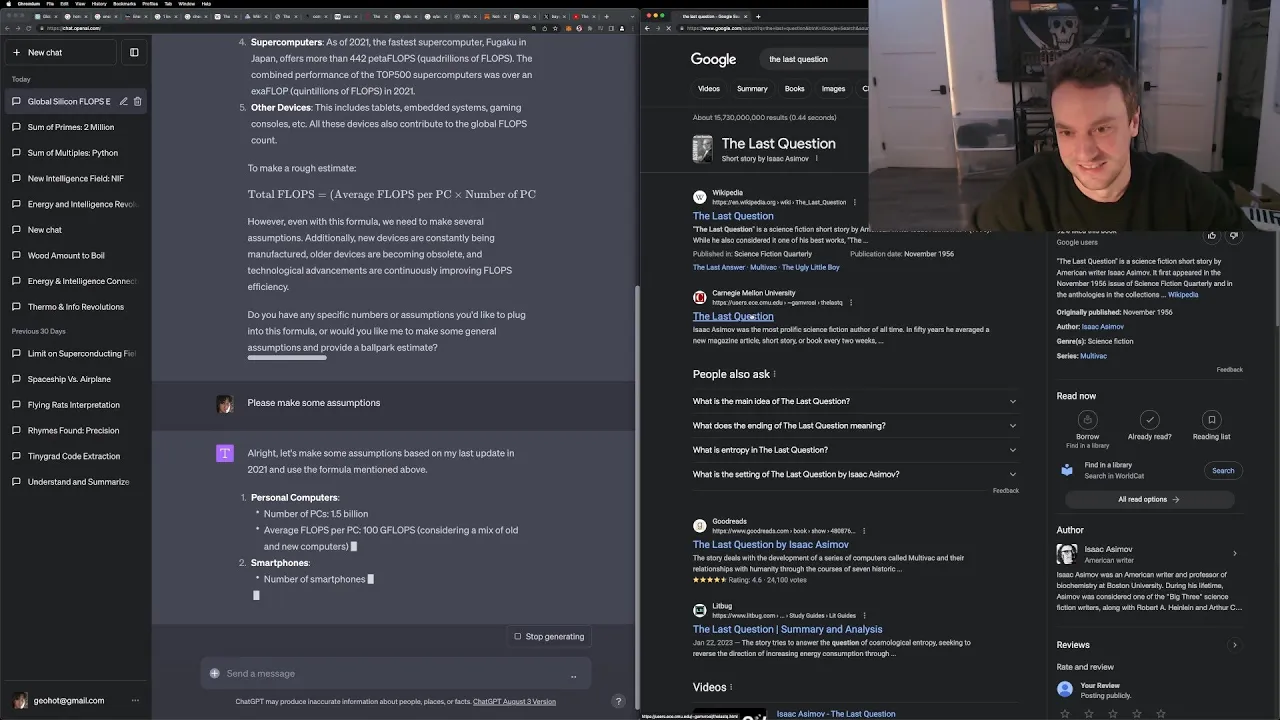Open new tab plus in Google window
Image resolution: width=1280 pixels, height=720 pixels.
click(x=758, y=16)
